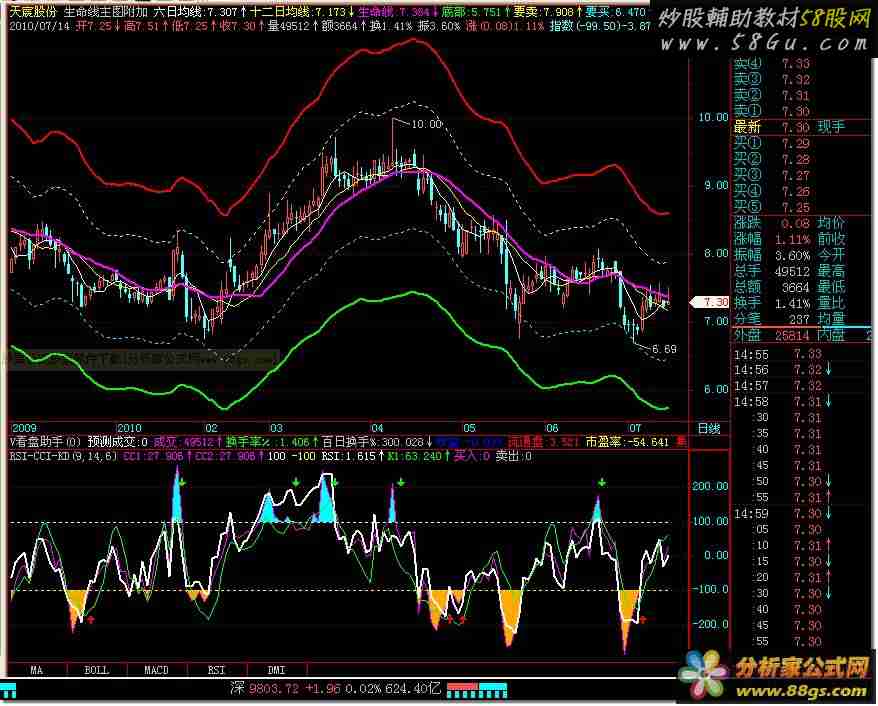Switch to the MA indicator tab
878x706 pixels.
[x=37, y=670]
